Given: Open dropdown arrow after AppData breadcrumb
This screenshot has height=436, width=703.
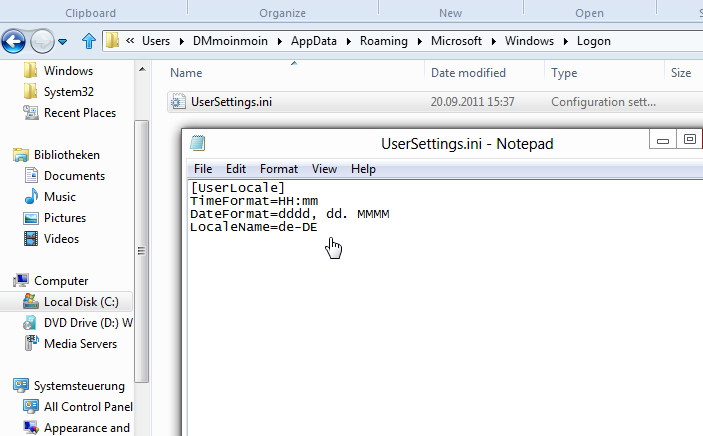Looking at the screenshot, I should (348, 41).
